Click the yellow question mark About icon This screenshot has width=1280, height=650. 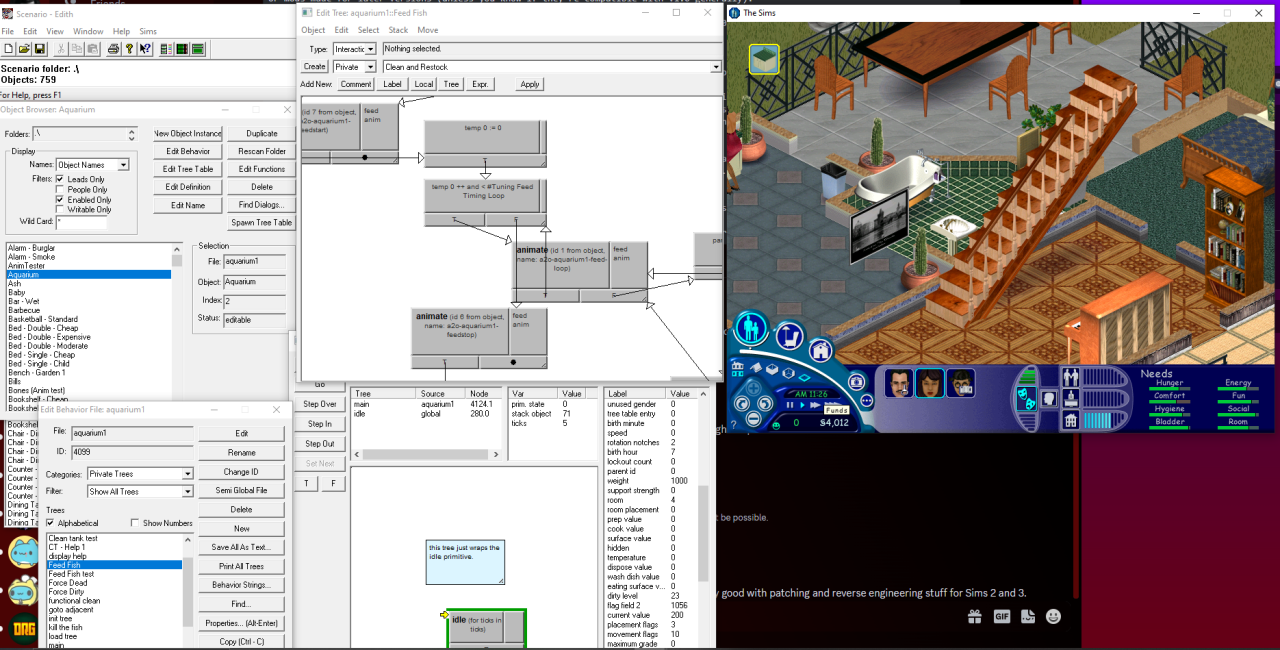point(129,48)
